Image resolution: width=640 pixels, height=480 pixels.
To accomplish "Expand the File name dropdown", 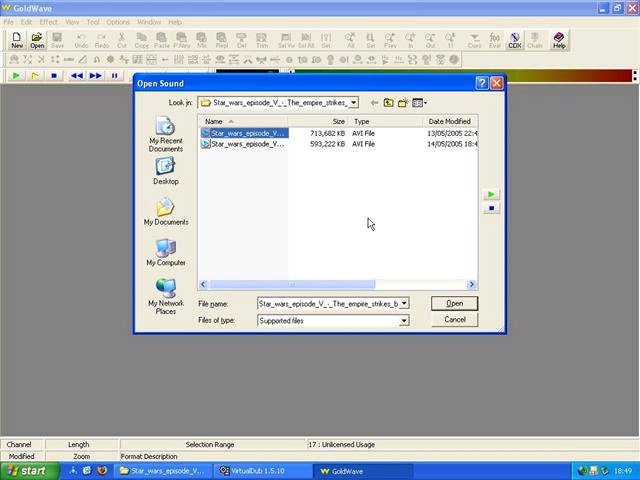I will (404, 303).
